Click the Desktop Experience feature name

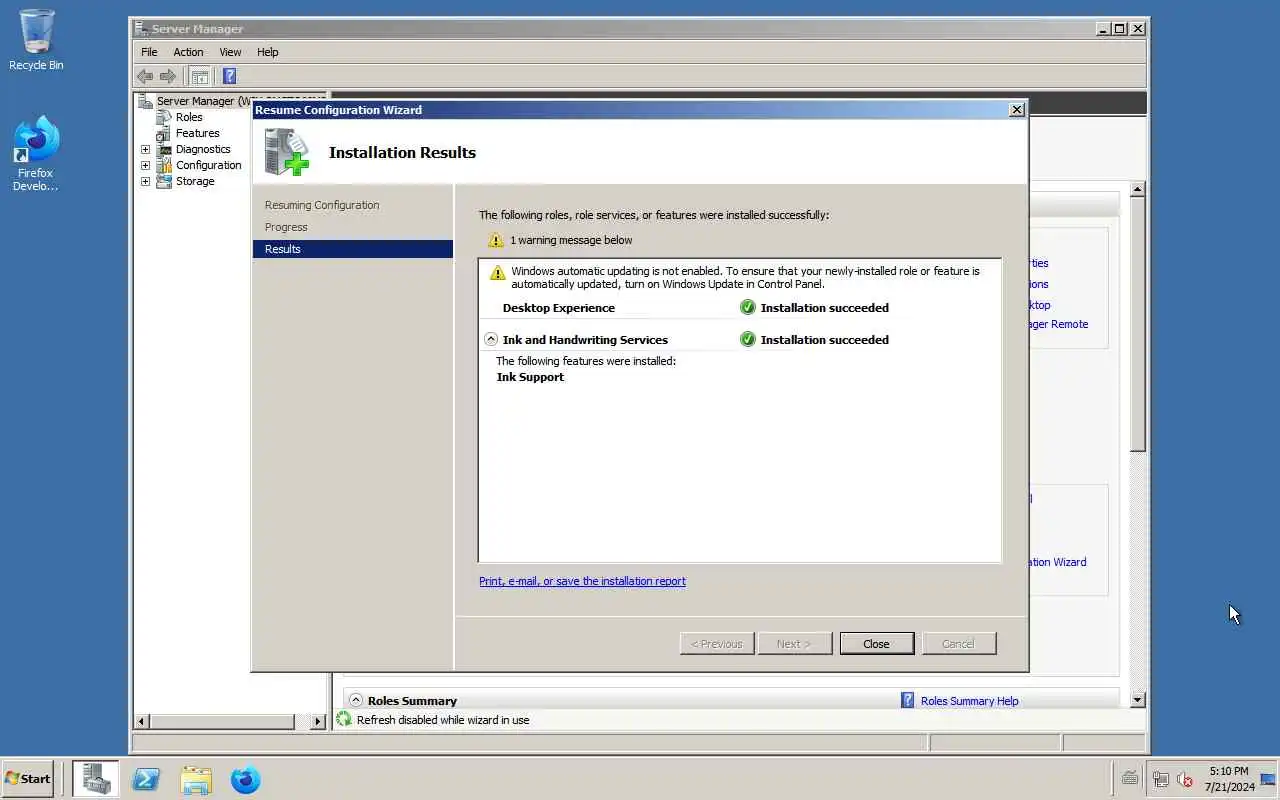559,308
